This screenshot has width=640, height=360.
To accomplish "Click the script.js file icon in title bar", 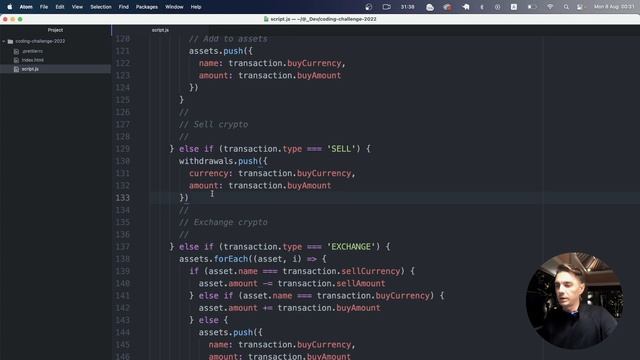I will (x=266, y=19).
